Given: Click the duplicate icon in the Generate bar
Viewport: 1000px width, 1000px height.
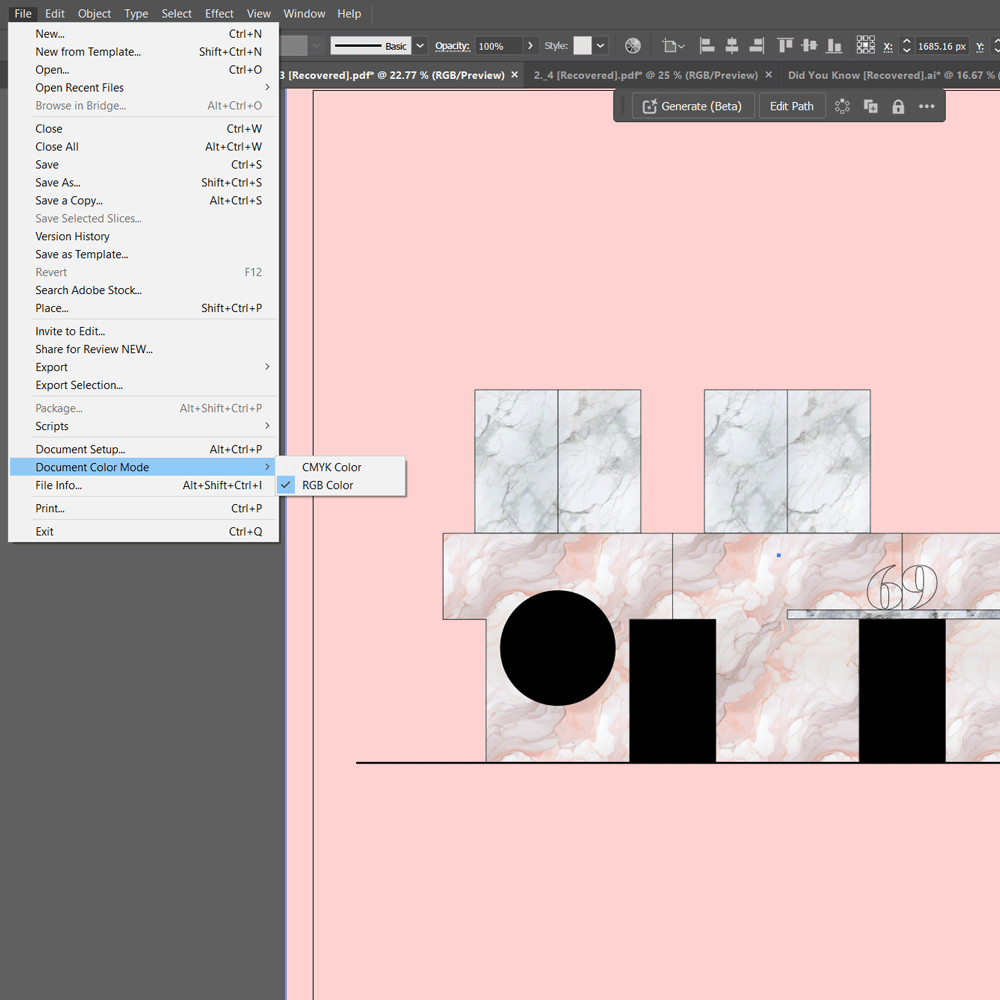Looking at the screenshot, I should coord(872,105).
